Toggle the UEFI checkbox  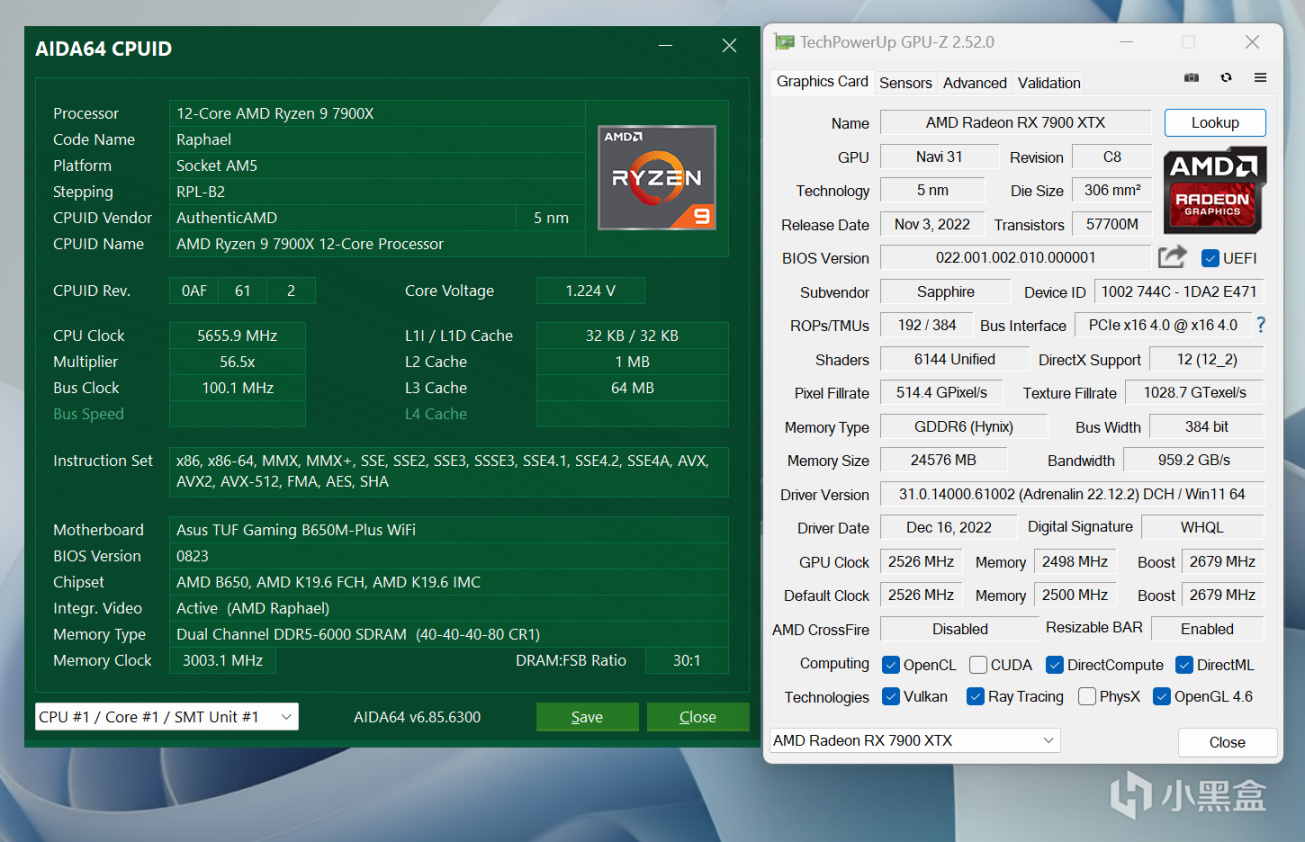click(1210, 258)
